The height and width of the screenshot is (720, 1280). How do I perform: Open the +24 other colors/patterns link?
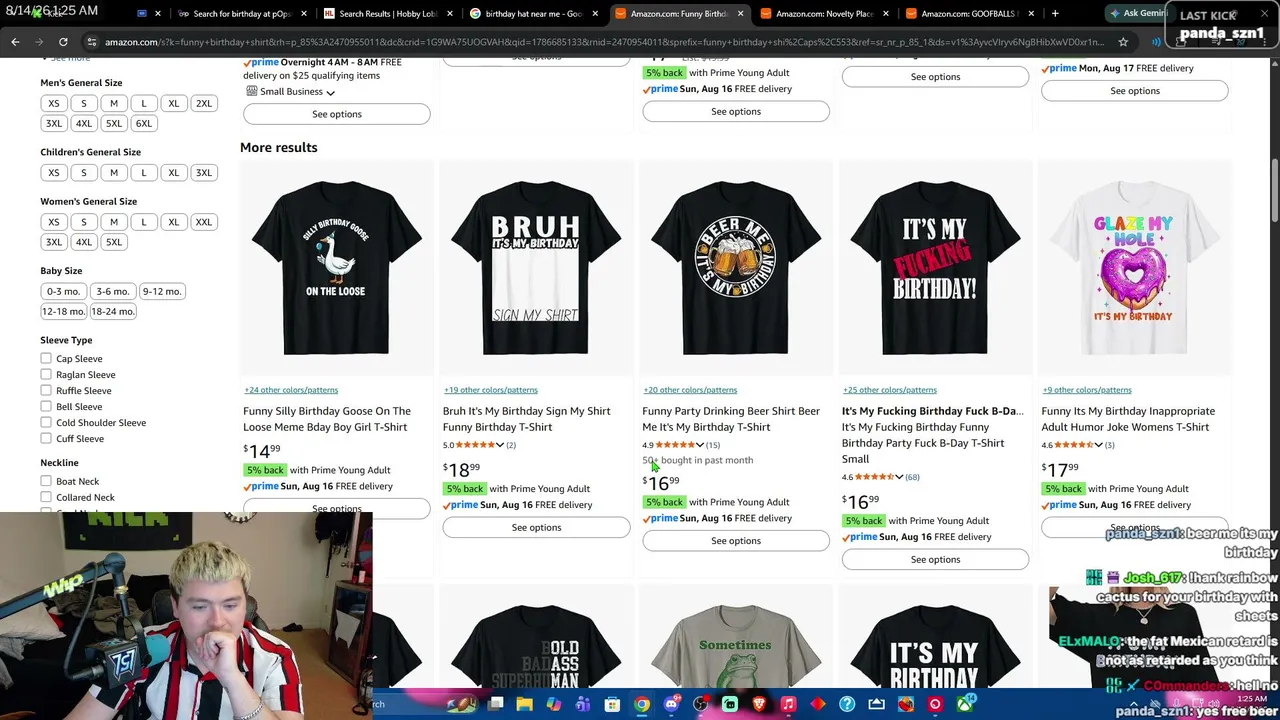[x=291, y=390]
